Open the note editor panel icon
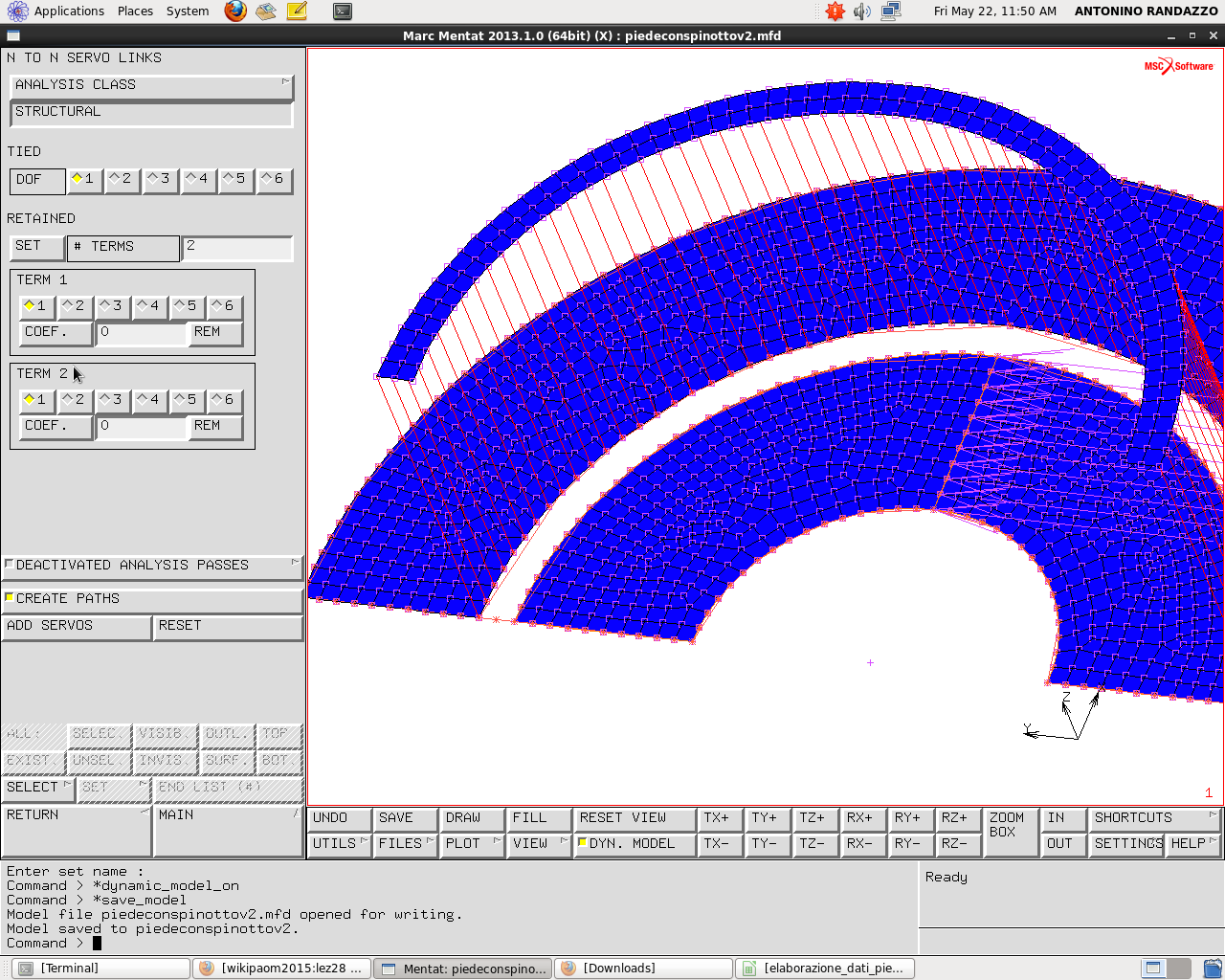This screenshot has height=980, width=1225. tap(297, 11)
